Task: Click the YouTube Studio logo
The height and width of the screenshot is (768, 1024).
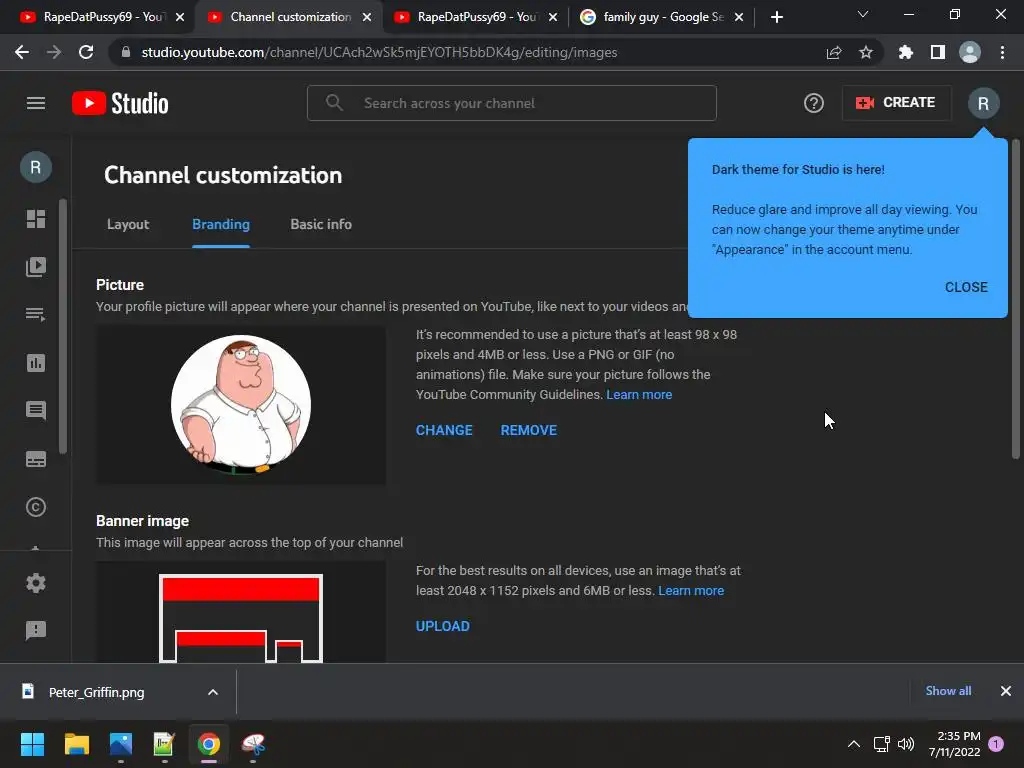Action: click(120, 103)
